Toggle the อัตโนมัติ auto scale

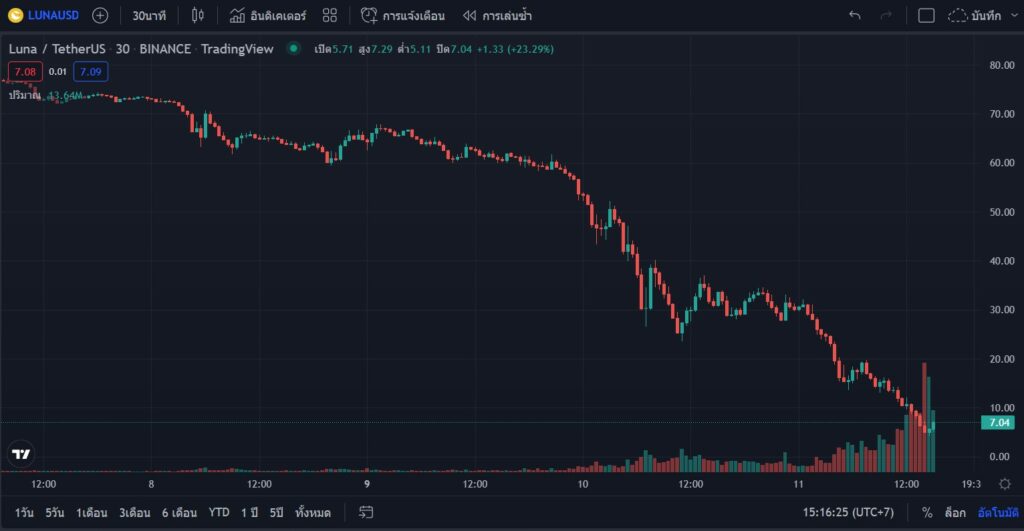999,512
